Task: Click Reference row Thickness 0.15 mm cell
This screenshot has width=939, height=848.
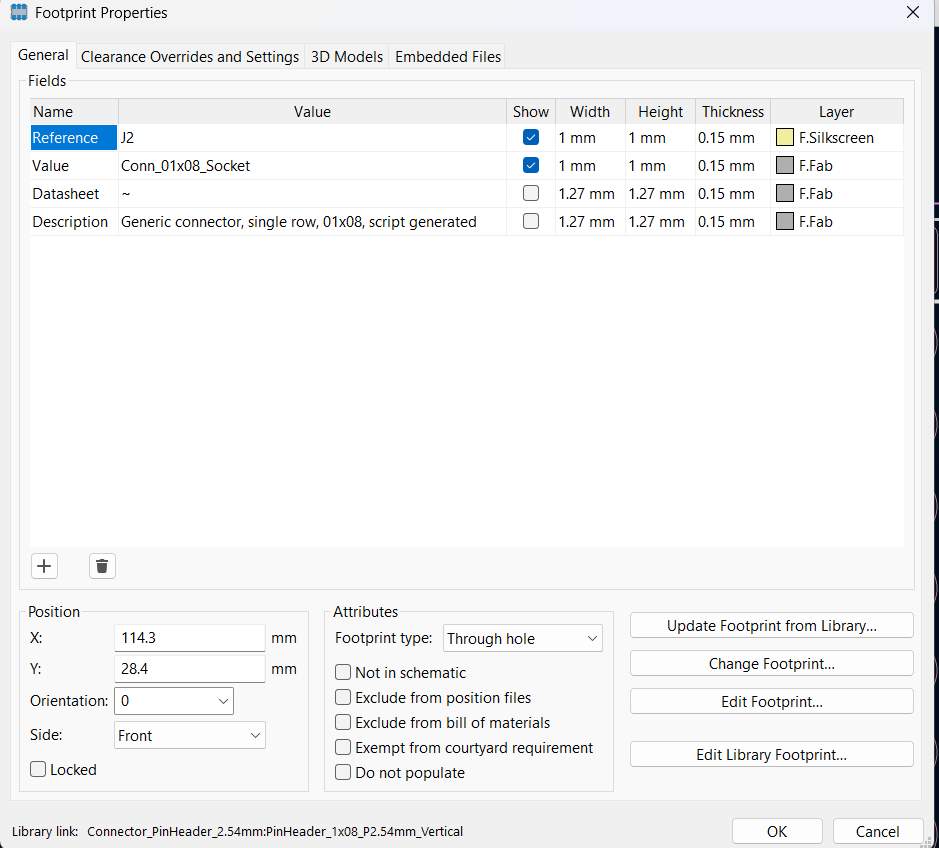Action: 732,137
